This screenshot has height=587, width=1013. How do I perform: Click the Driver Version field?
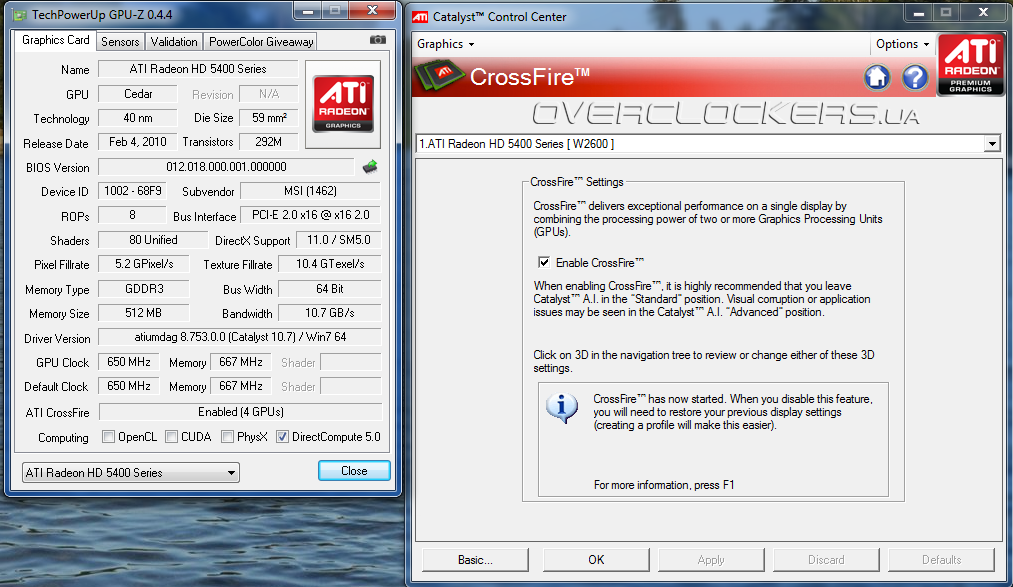(x=240, y=337)
